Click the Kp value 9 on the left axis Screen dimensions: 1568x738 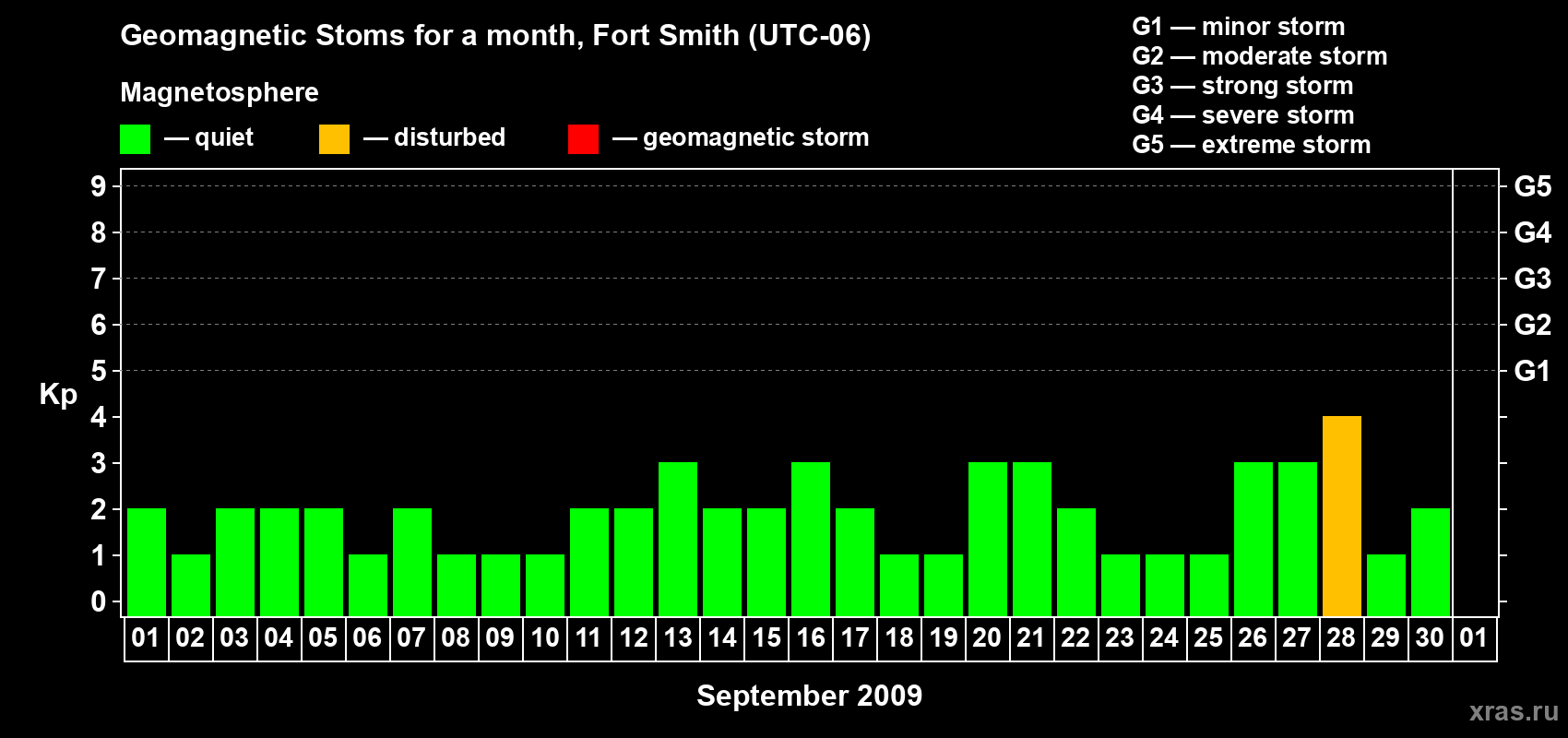tap(99, 186)
